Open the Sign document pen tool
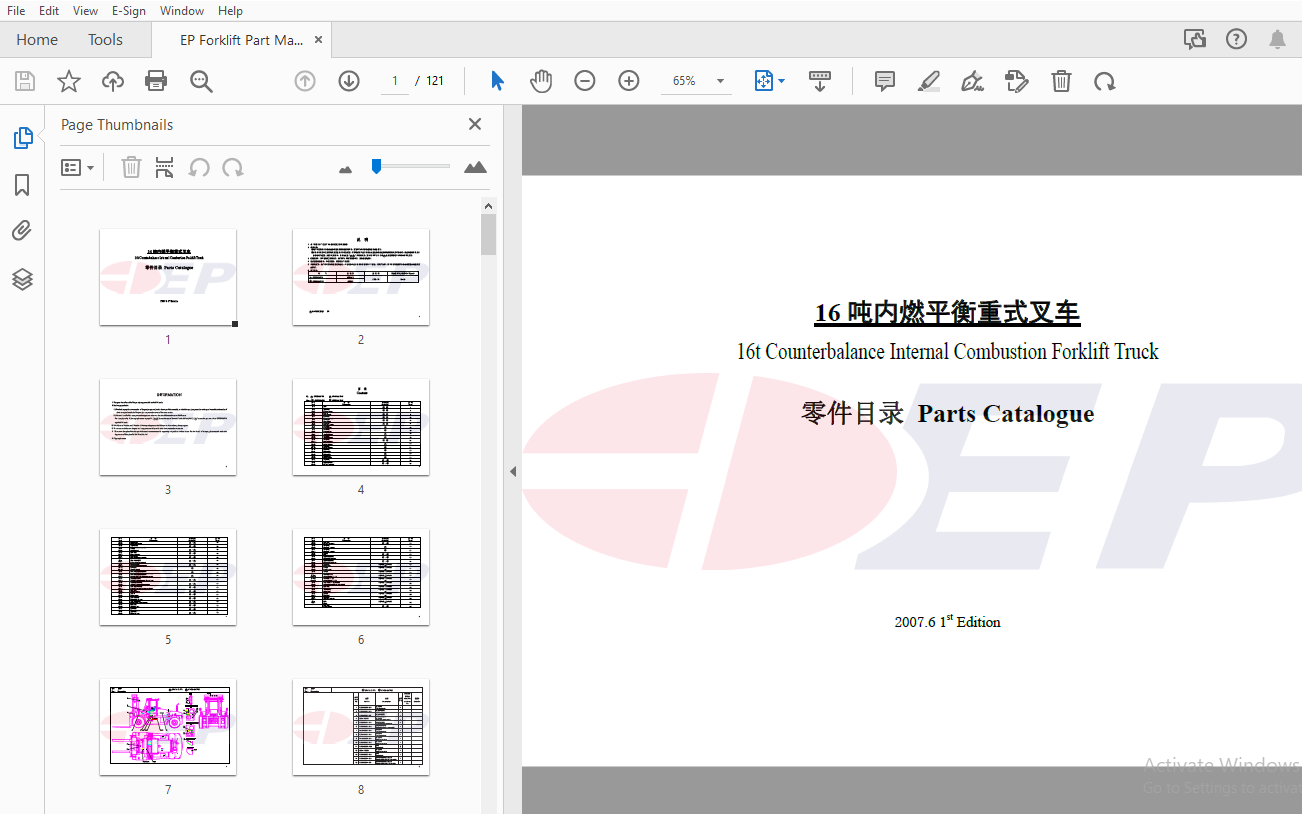 (972, 81)
